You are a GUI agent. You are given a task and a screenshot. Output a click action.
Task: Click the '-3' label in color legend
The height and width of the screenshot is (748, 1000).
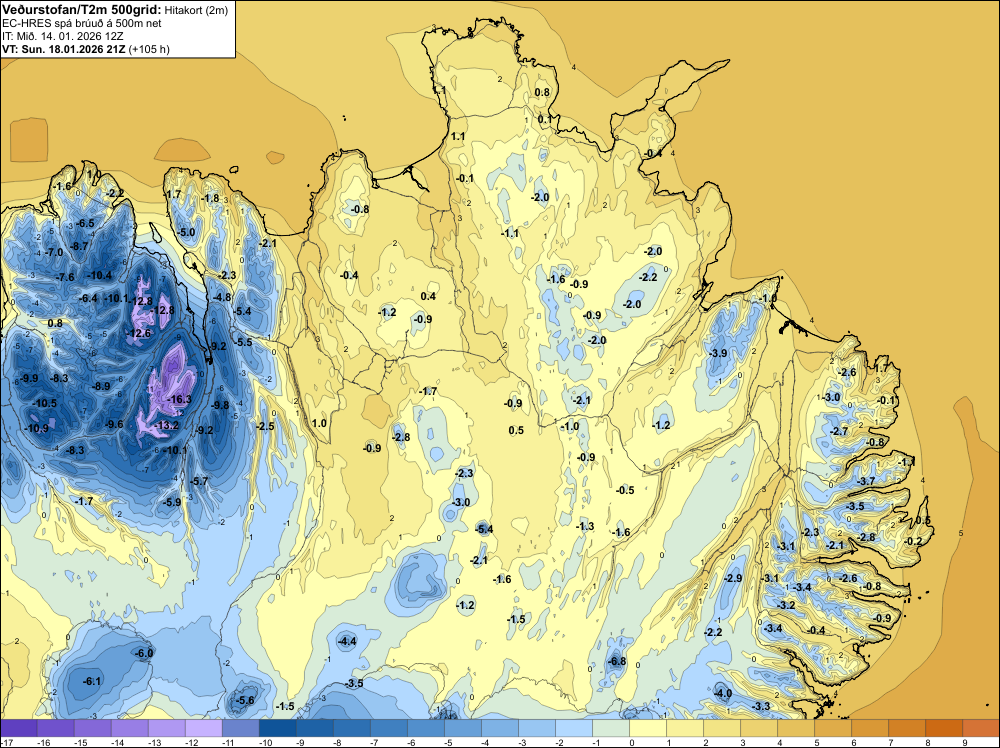520,742
